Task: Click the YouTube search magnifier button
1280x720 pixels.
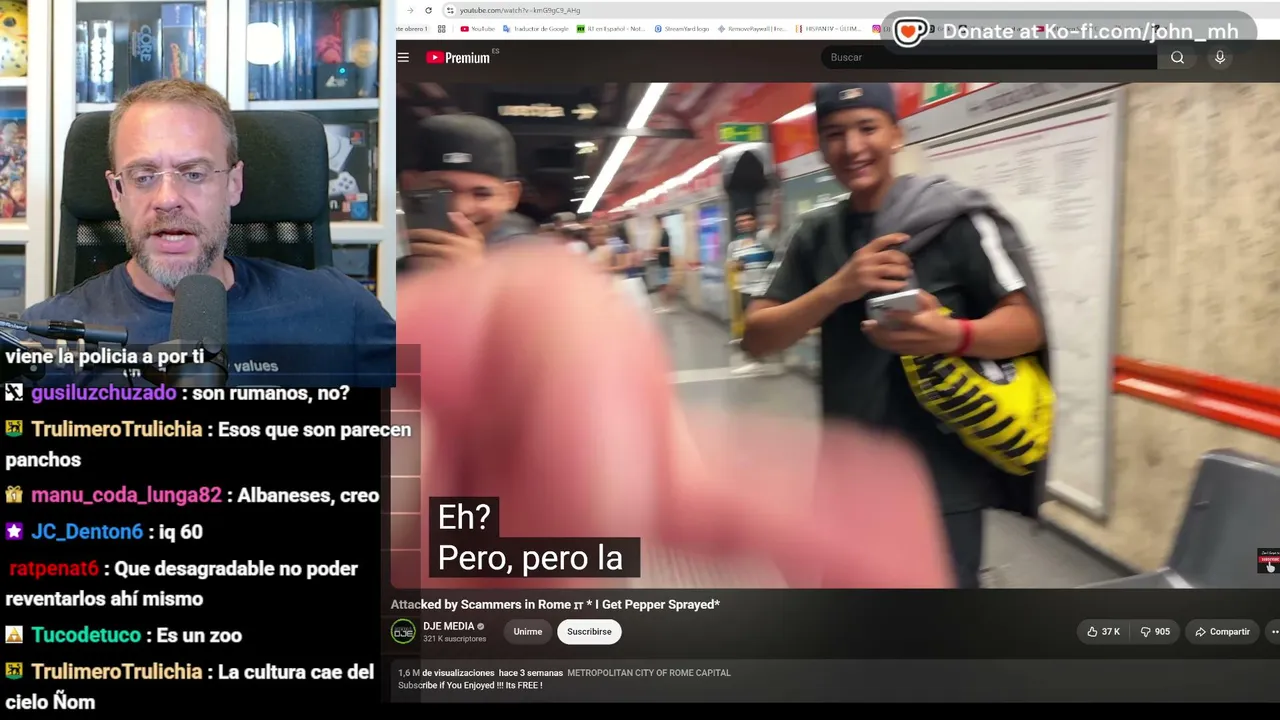Action: tap(1177, 57)
